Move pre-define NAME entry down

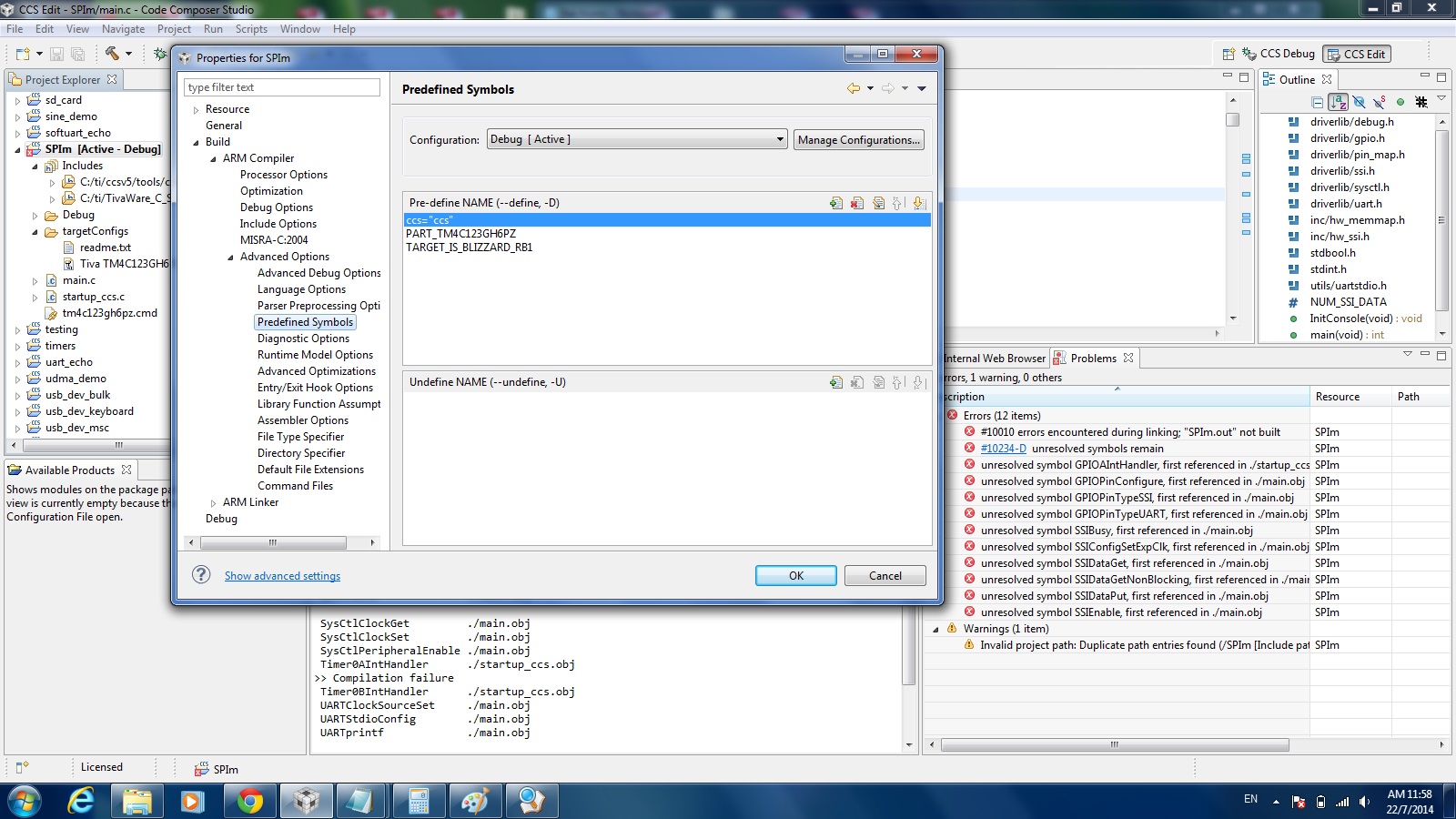pos(918,203)
